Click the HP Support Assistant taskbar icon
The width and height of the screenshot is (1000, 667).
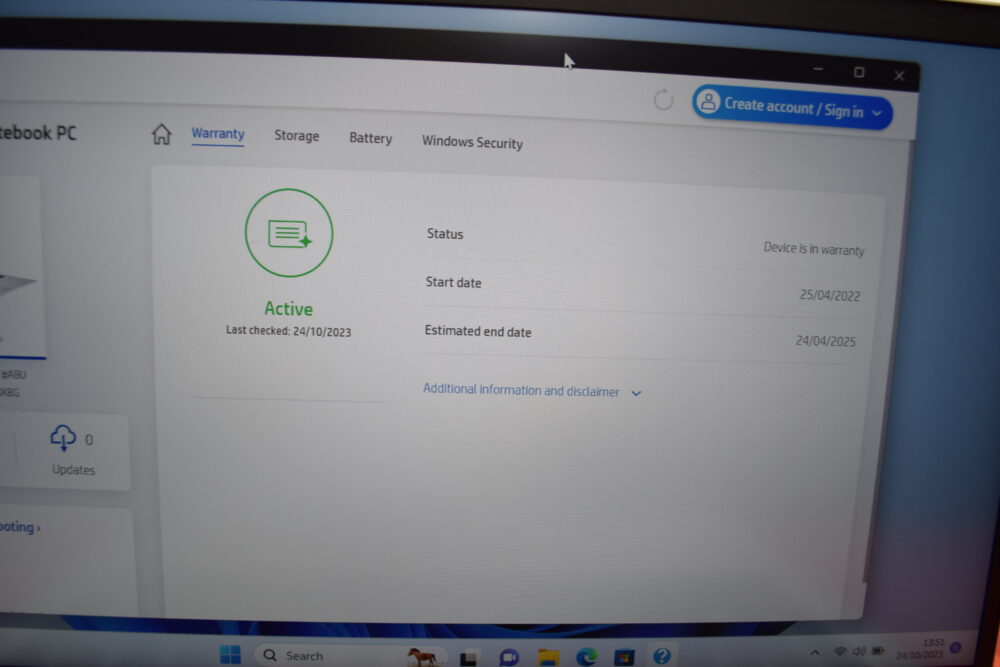(662, 655)
